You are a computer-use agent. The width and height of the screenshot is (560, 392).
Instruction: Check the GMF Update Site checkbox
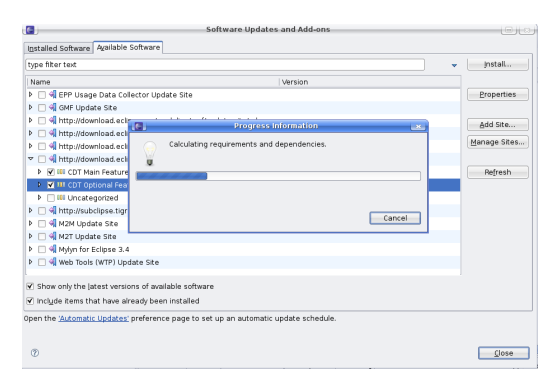pyautogui.click(x=42, y=108)
